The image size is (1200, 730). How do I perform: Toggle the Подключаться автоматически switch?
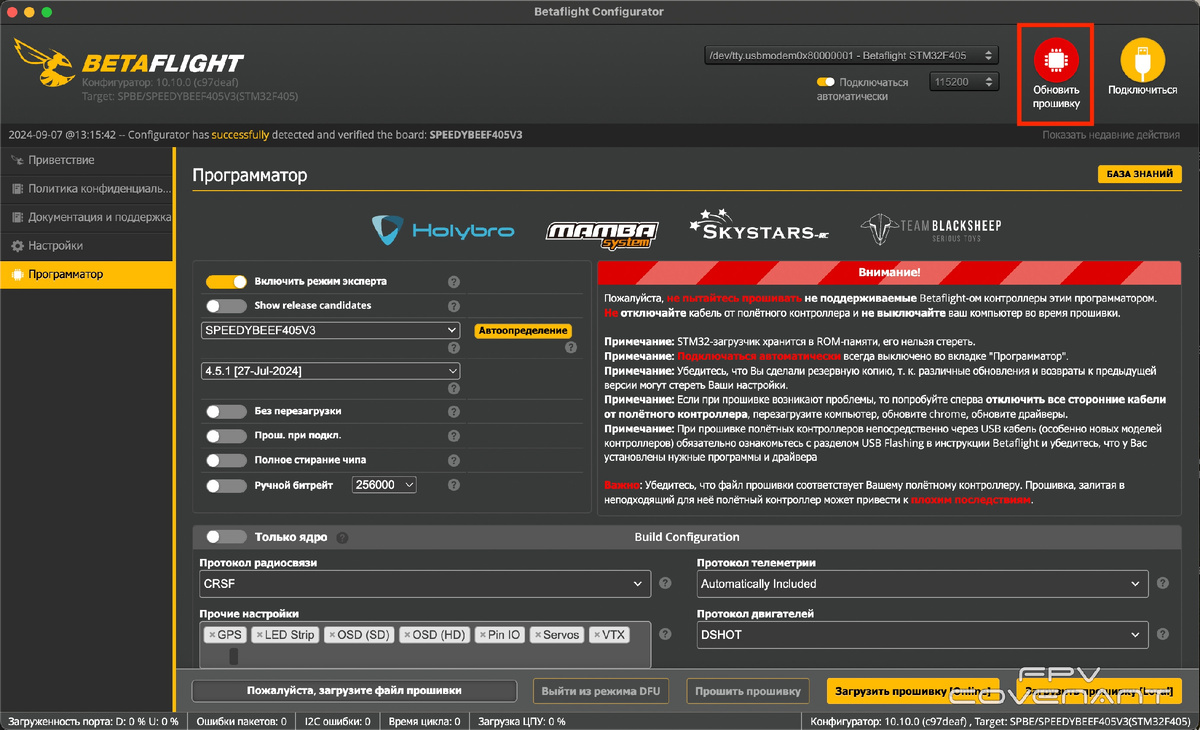[826, 82]
